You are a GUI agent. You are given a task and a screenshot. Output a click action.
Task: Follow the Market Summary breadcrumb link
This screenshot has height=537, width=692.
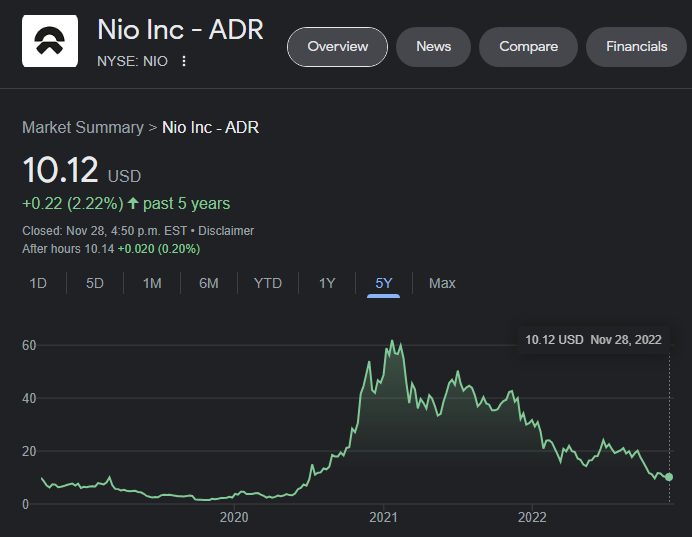(x=83, y=128)
